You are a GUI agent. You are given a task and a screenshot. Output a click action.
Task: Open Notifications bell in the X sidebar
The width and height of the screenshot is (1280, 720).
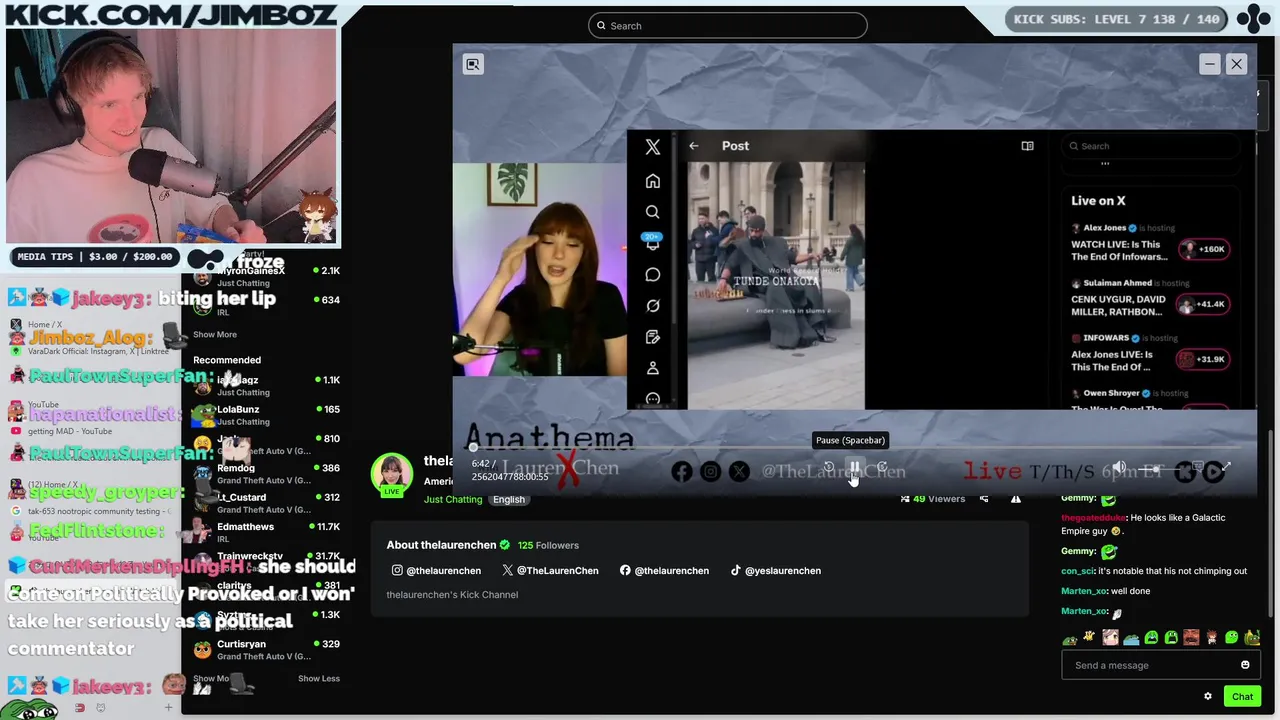click(653, 243)
